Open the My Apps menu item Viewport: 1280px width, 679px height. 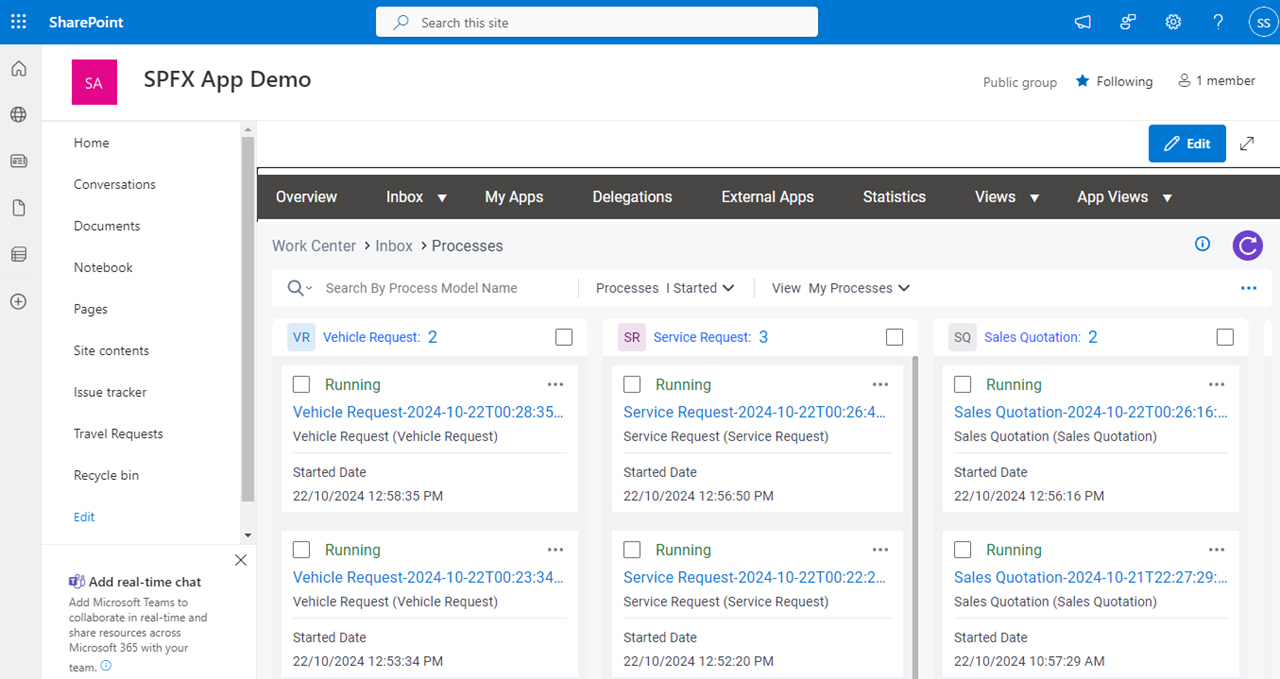click(x=514, y=197)
